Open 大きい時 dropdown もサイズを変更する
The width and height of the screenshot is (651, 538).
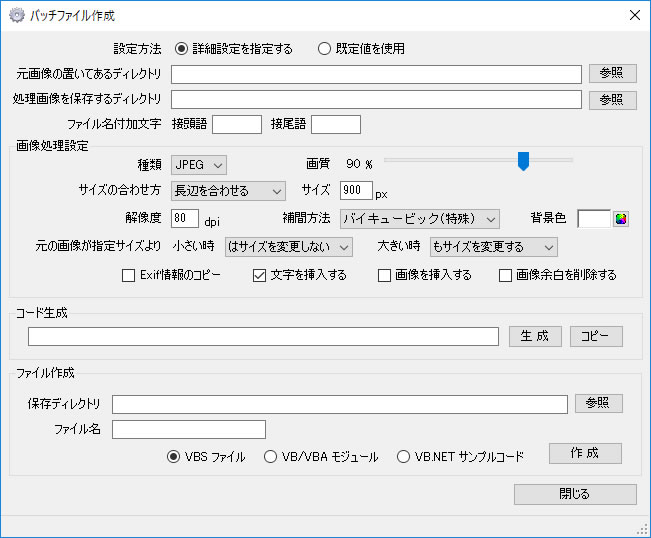(494, 247)
